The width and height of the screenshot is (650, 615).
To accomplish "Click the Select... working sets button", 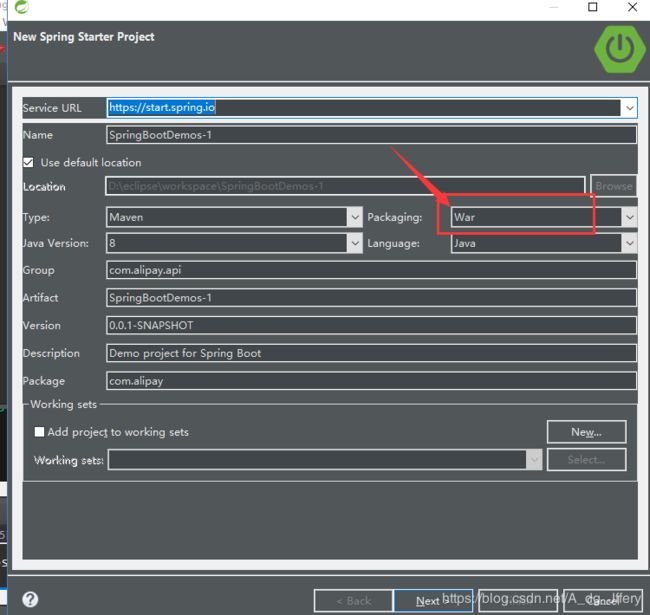I will [x=586, y=460].
